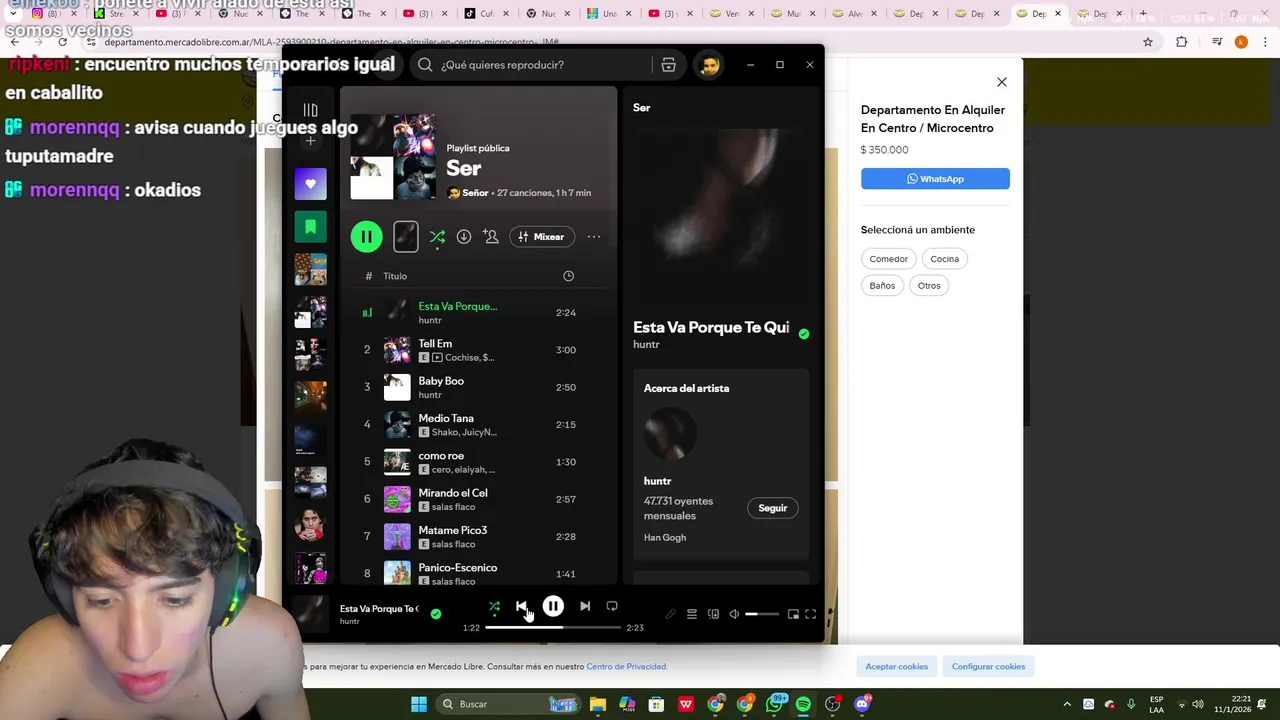Open the Spotify icon in the taskbar
1280x720 pixels.
click(x=803, y=704)
